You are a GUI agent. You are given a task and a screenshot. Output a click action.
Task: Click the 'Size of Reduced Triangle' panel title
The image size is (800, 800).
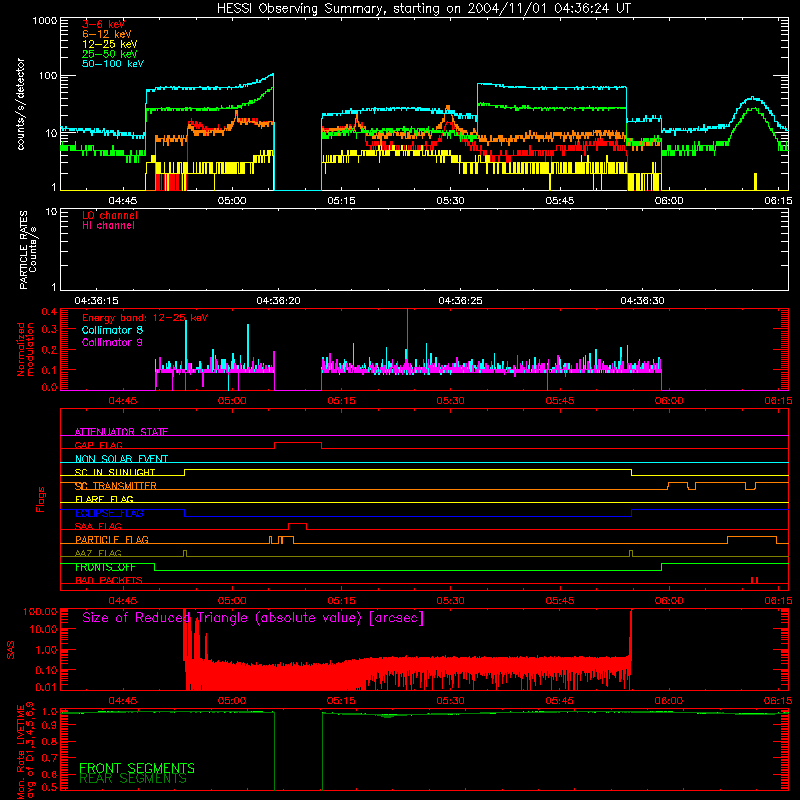tap(253, 618)
